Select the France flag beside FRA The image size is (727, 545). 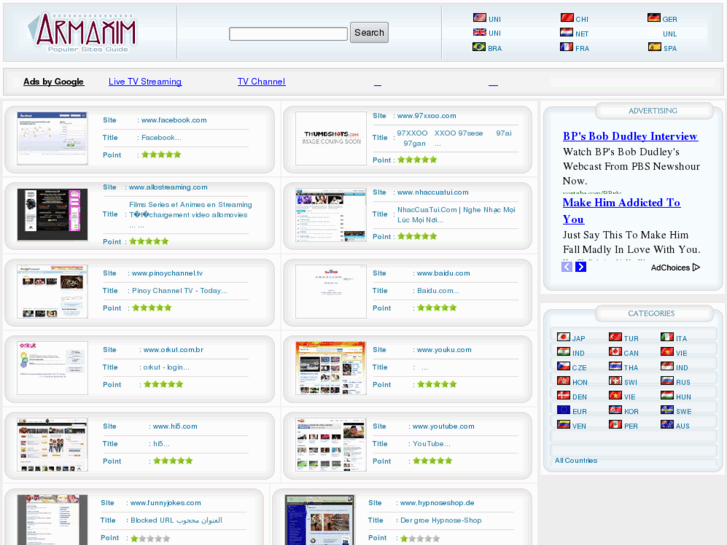[567, 47]
